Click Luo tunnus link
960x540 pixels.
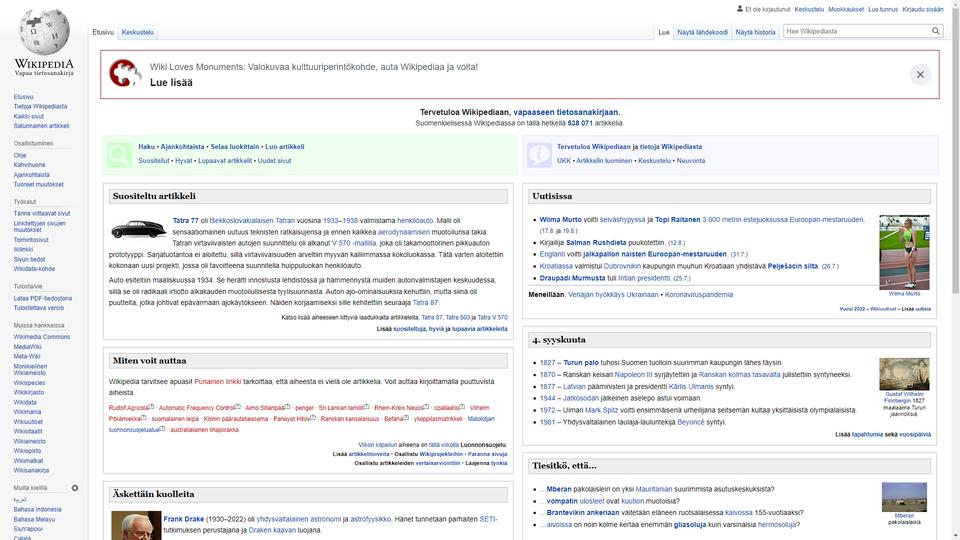pos(883,9)
